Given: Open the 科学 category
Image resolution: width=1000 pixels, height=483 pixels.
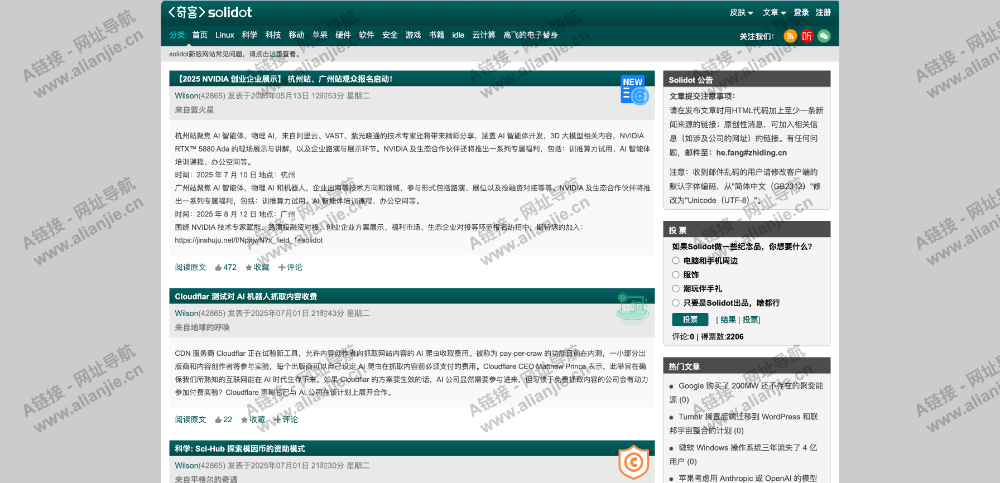Looking at the screenshot, I should pyautogui.click(x=249, y=35).
